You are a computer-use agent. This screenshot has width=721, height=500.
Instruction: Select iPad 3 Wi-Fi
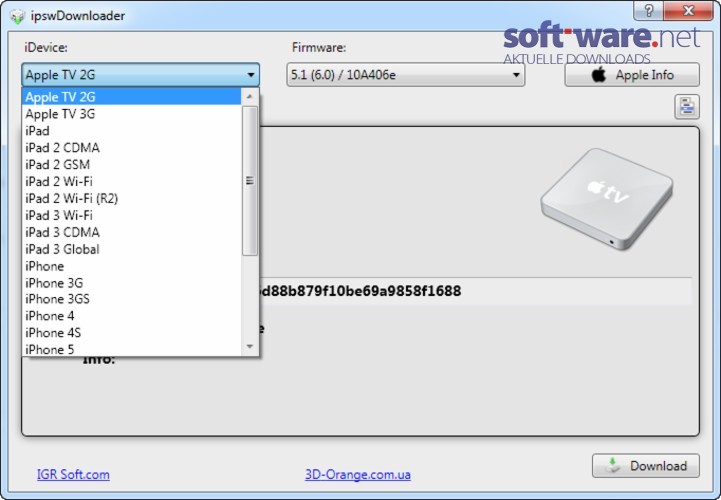click(132, 215)
